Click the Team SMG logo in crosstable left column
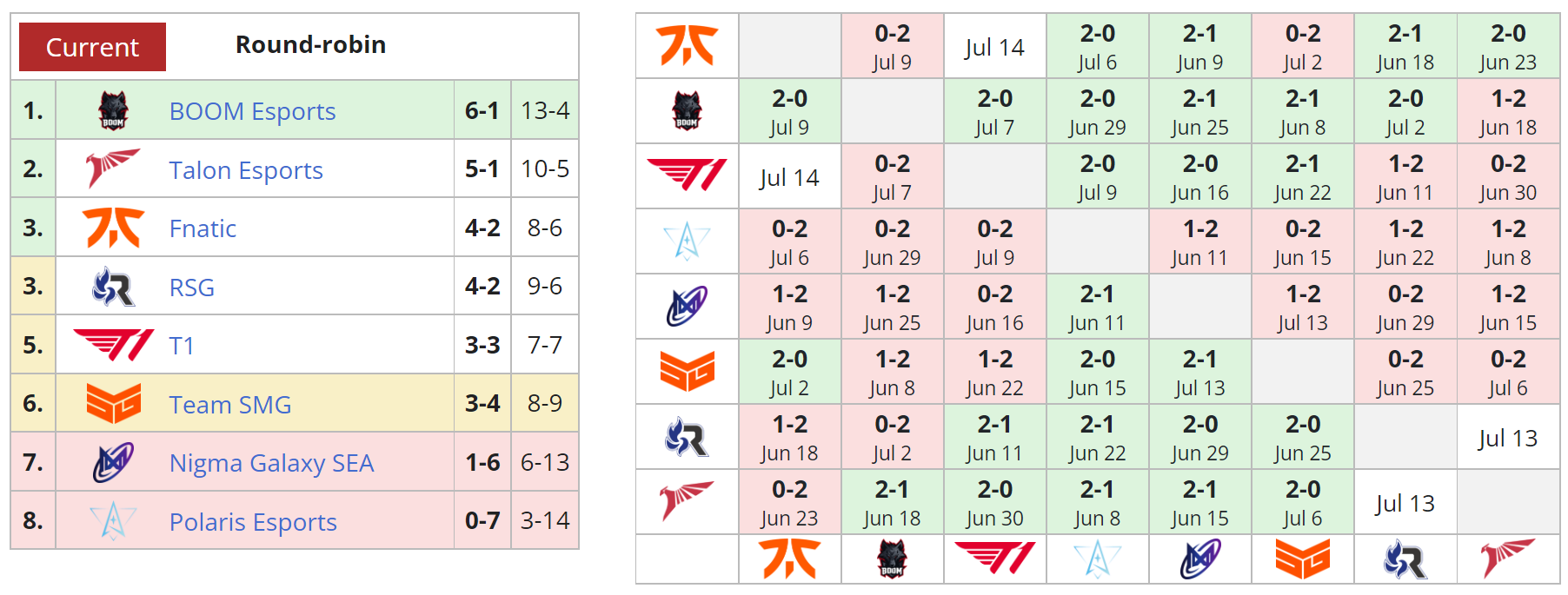The image size is (1568, 595). tap(687, 372)
